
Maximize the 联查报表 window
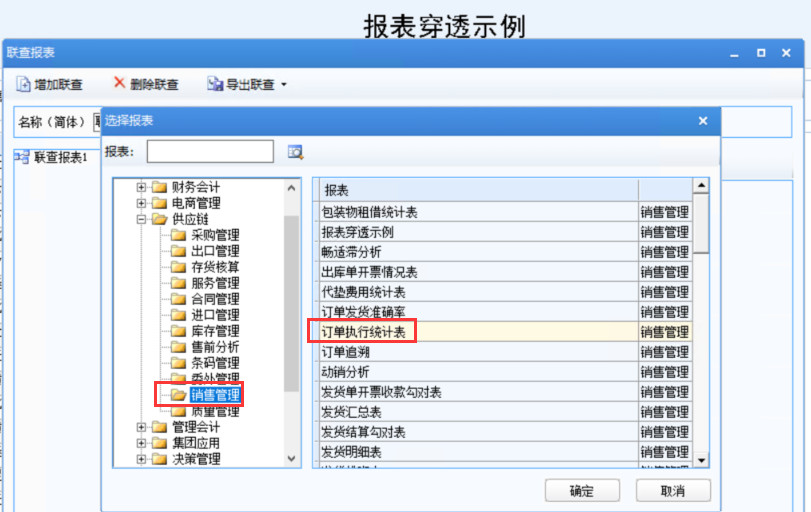pos(761,53)
